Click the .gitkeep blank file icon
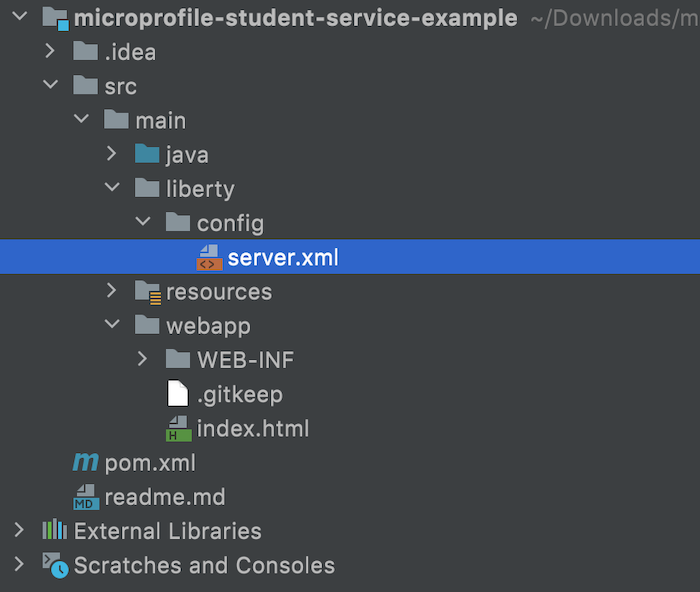 pos(178,394)
